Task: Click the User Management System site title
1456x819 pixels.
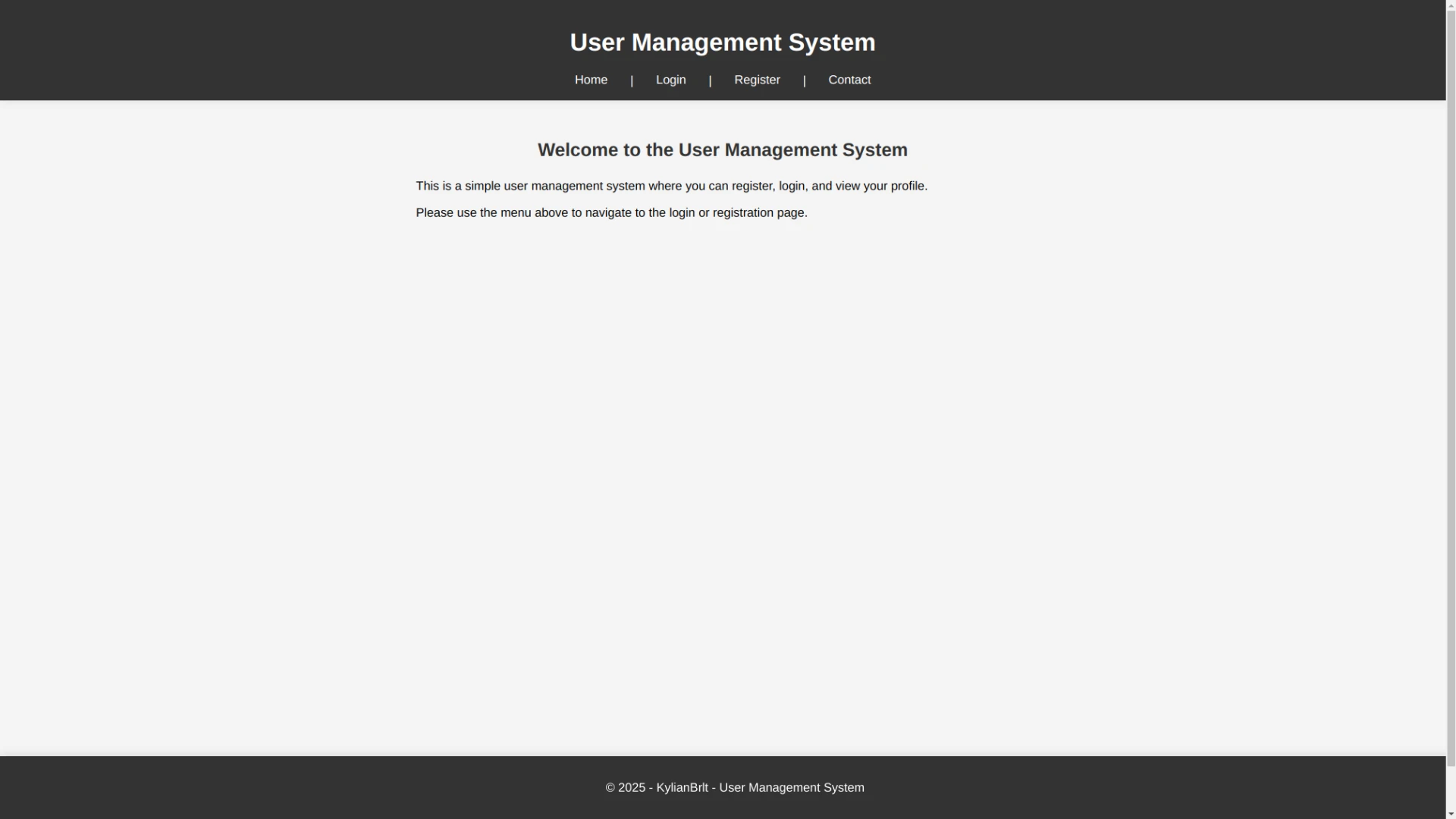Action: (722, 42)
